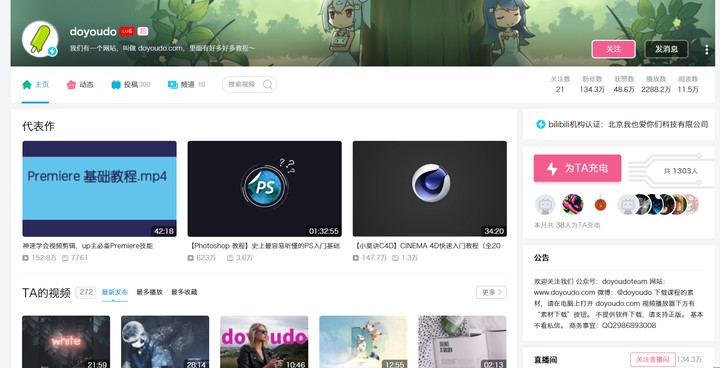The width and height of the screenshot is (720, 368).
Task: Open the Premiere 基础教程 video thumbnail
Action: [x=99, y=189]
